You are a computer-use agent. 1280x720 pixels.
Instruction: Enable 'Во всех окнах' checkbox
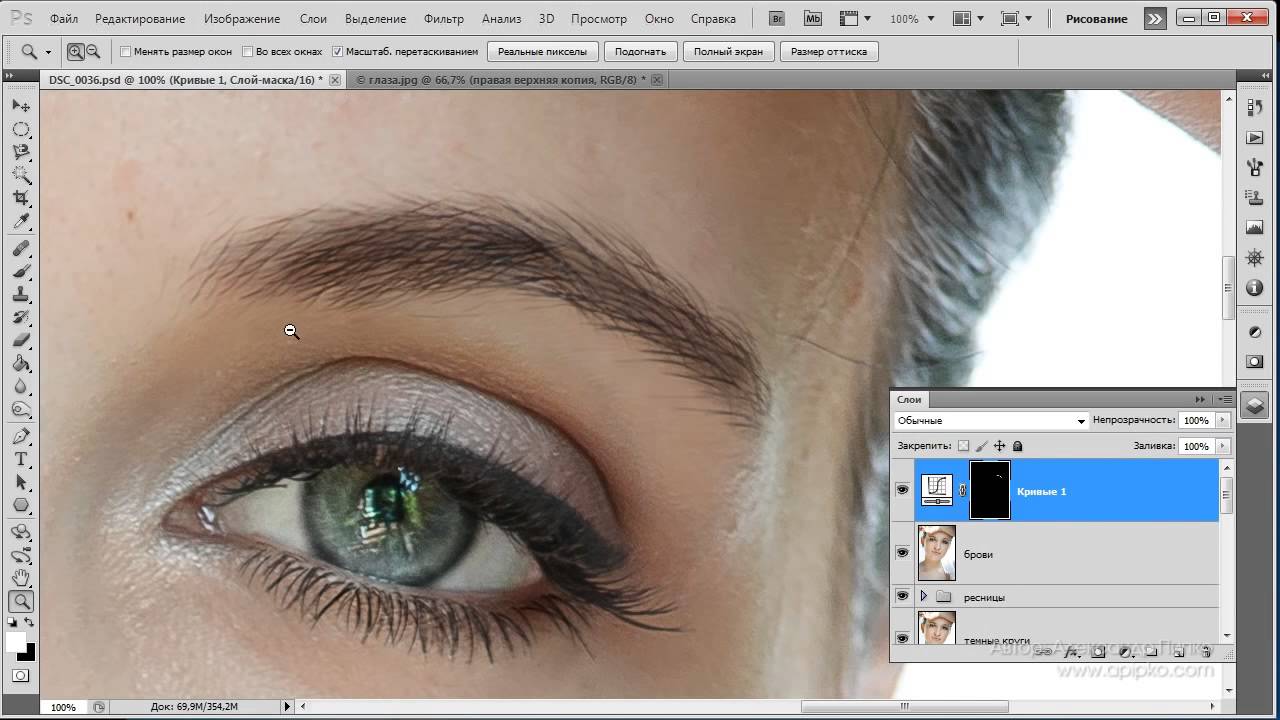coord(248,52)
